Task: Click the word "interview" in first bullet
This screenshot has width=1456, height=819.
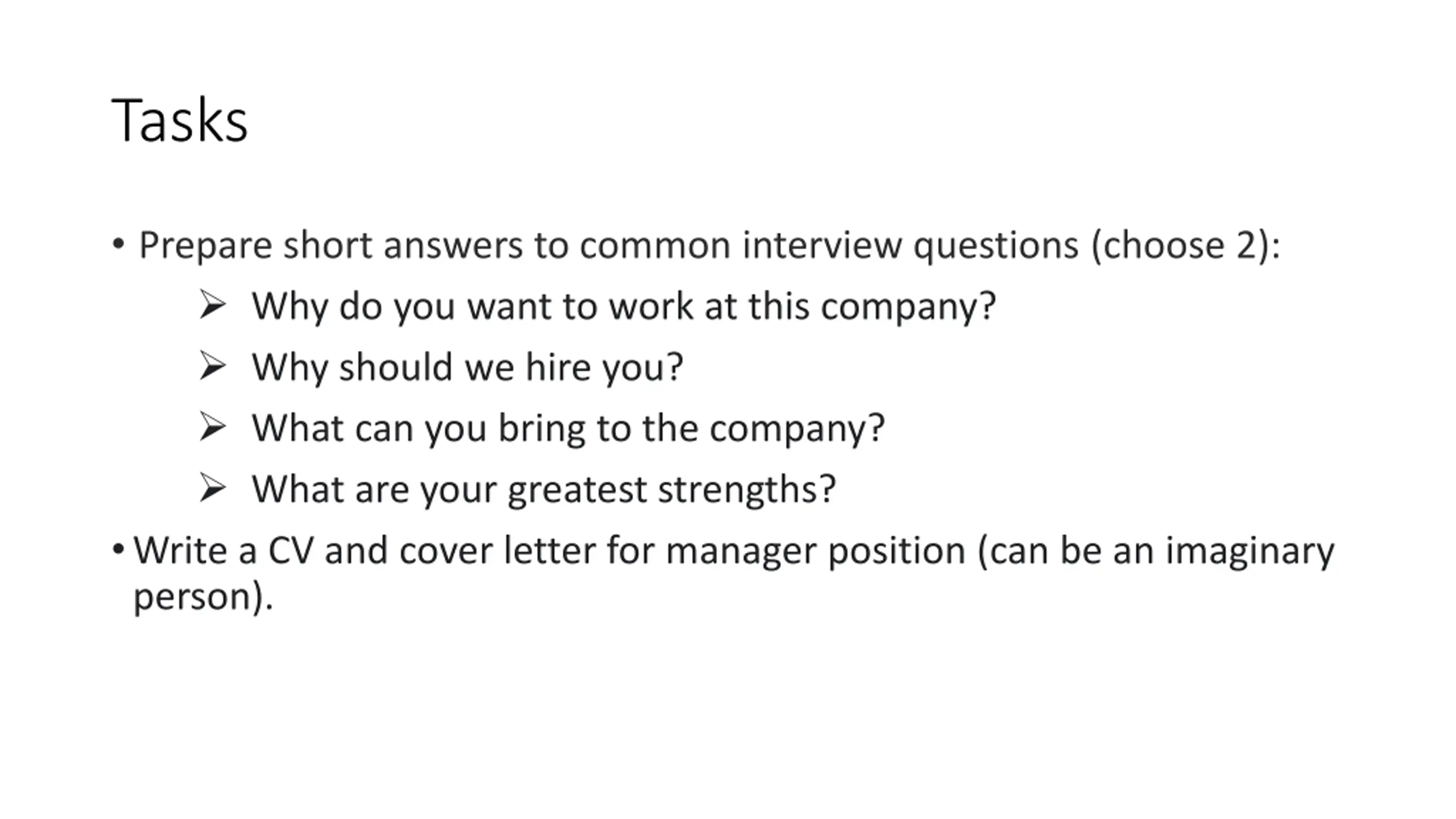Action: tap(821, 245)
